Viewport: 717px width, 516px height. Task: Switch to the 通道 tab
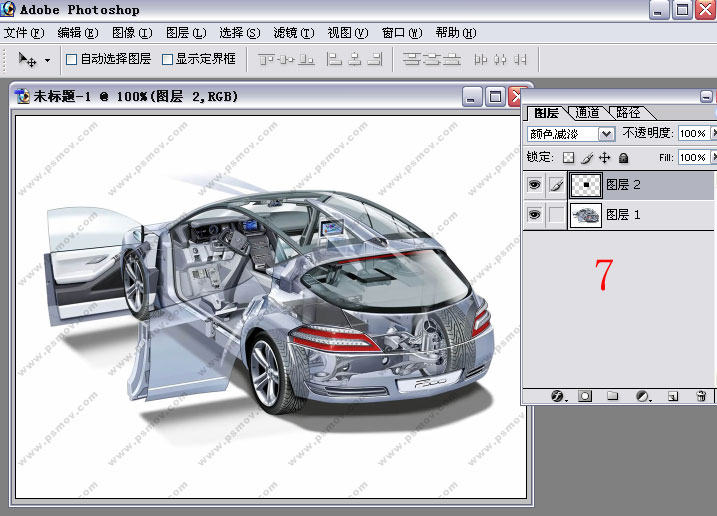(587, 113)
